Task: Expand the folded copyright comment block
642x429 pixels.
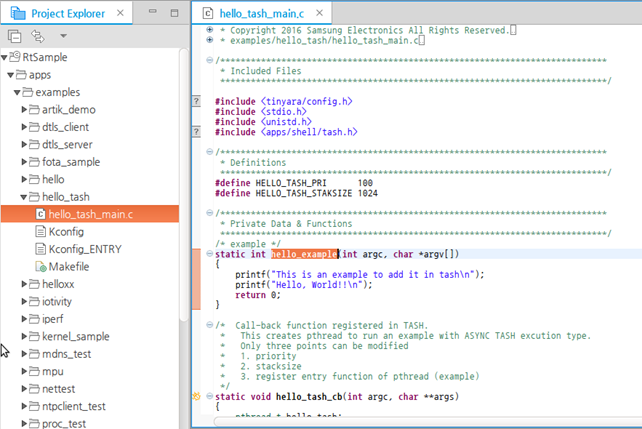Action: [x=208, y=29]
